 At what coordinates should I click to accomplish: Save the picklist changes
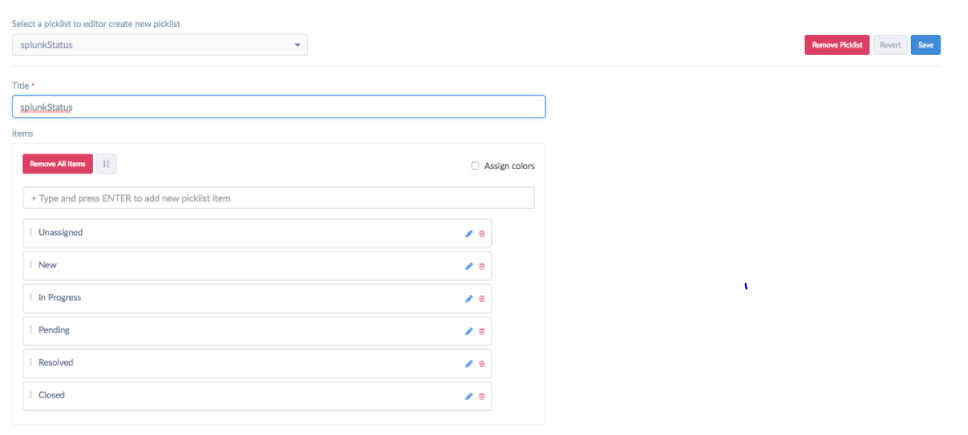(925, 45)
